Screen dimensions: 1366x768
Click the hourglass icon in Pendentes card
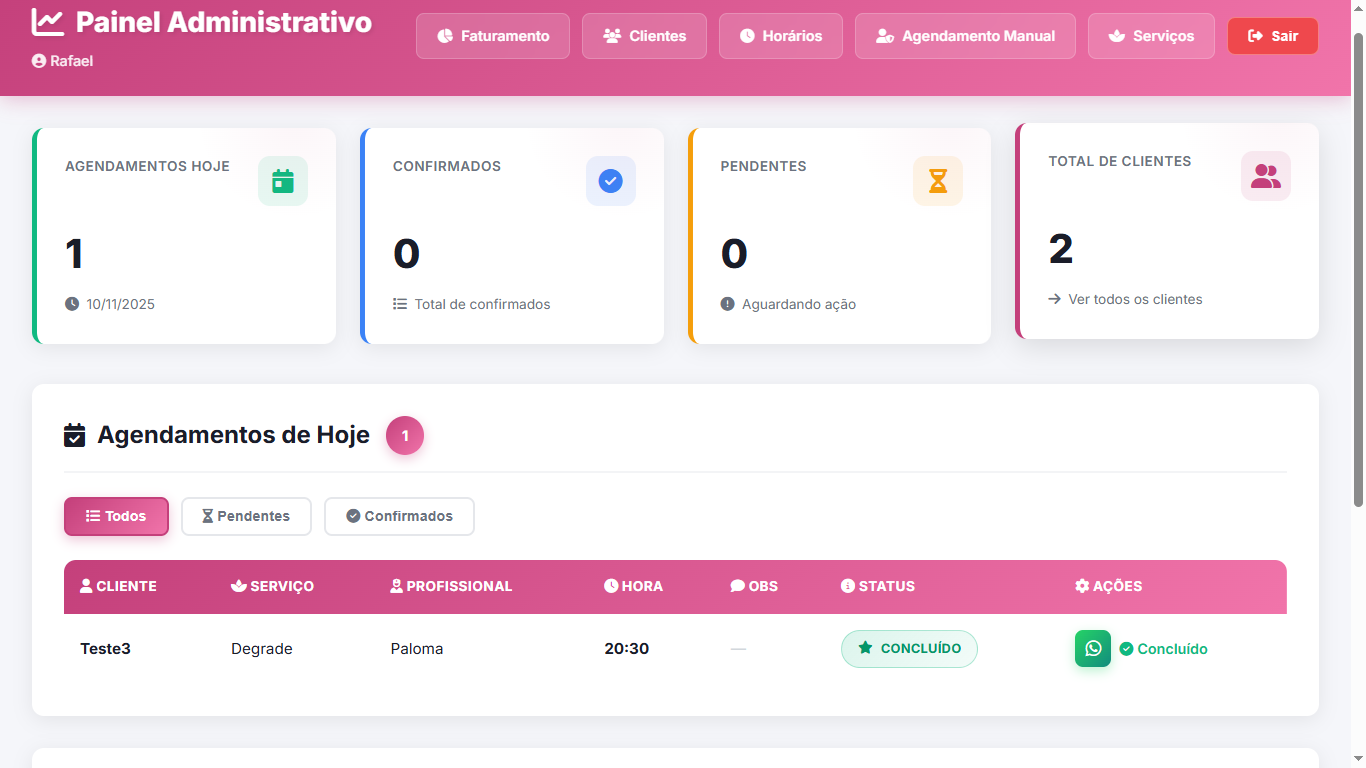(x=938, y=181)
